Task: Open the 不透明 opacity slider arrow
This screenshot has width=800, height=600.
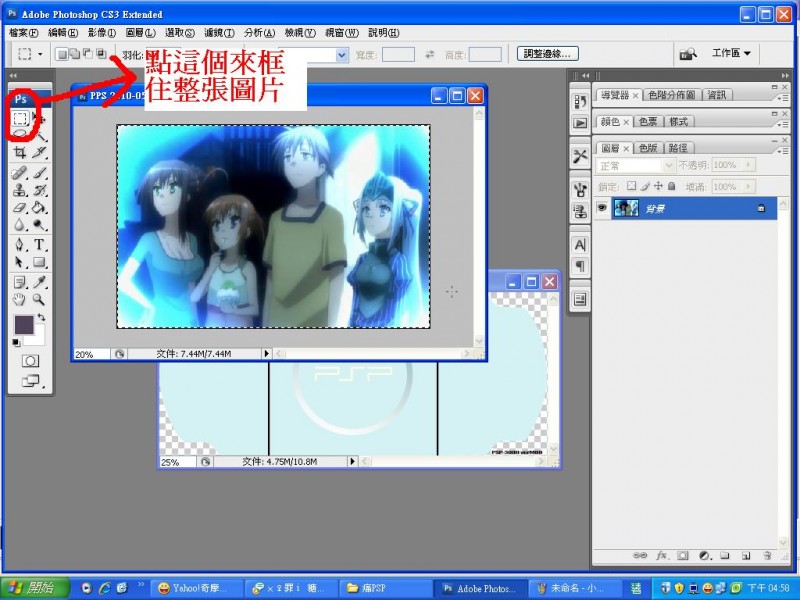Action: tap(748, 165)
